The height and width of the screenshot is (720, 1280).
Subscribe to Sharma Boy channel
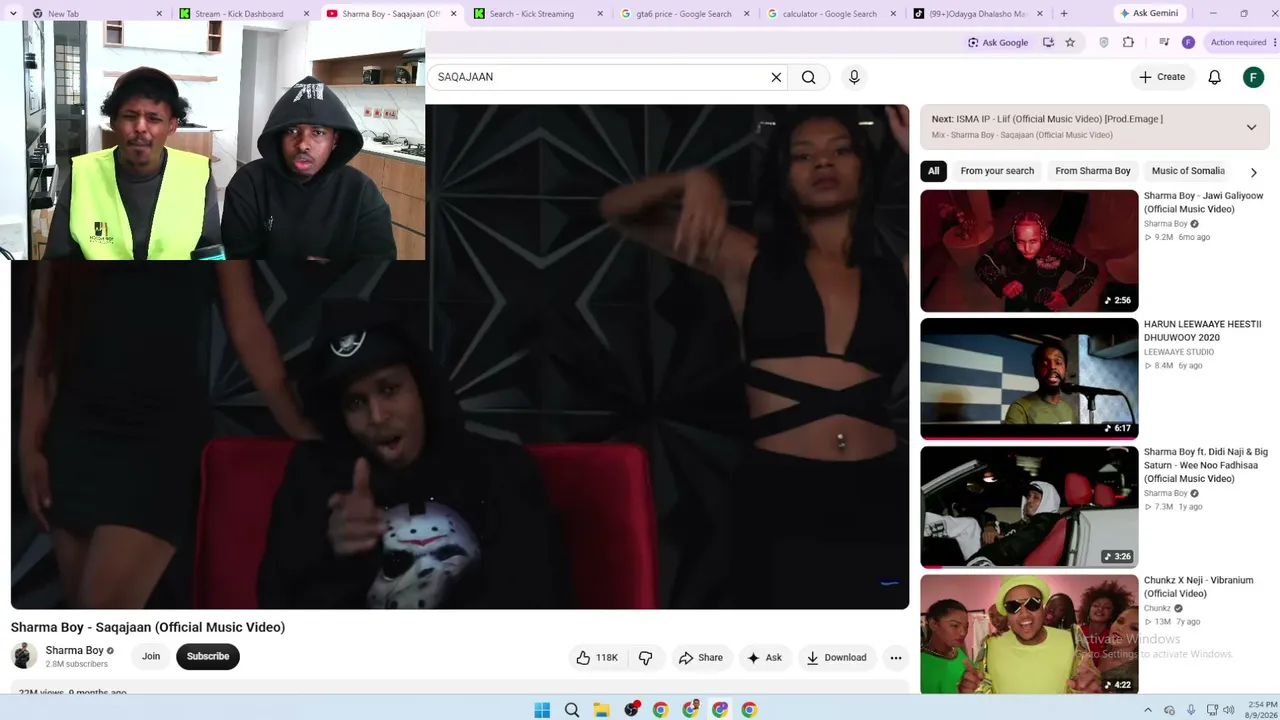[x=208, y=656]
